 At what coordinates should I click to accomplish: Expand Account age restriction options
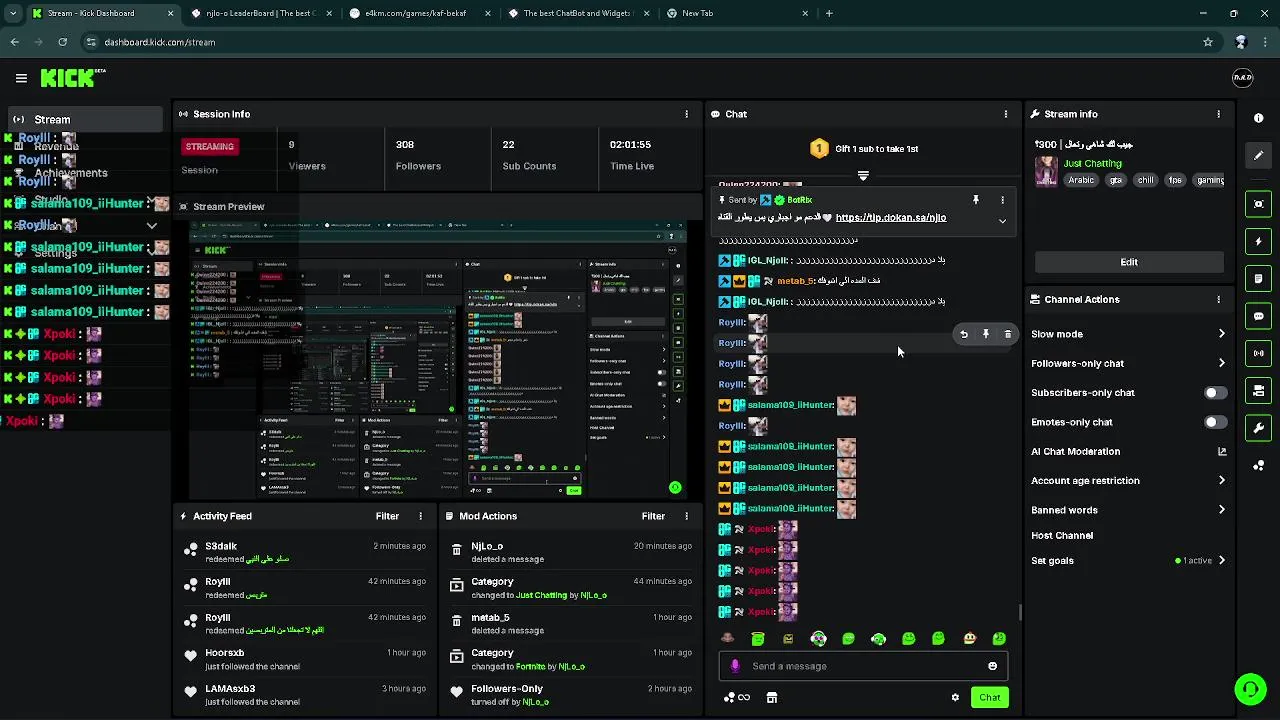[x=1221, y=481]
